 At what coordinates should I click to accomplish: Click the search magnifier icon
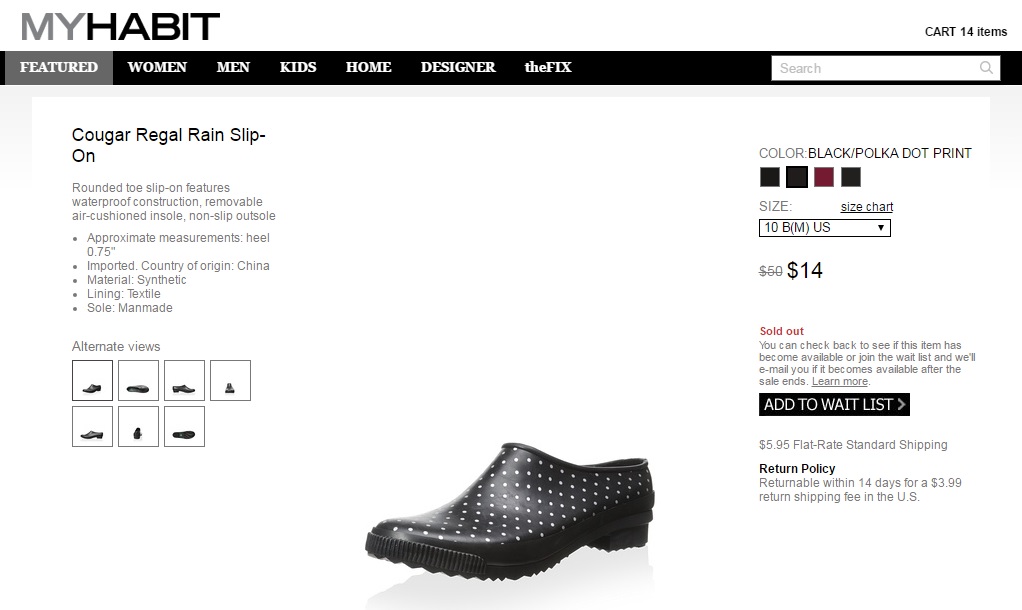(986, 68)
